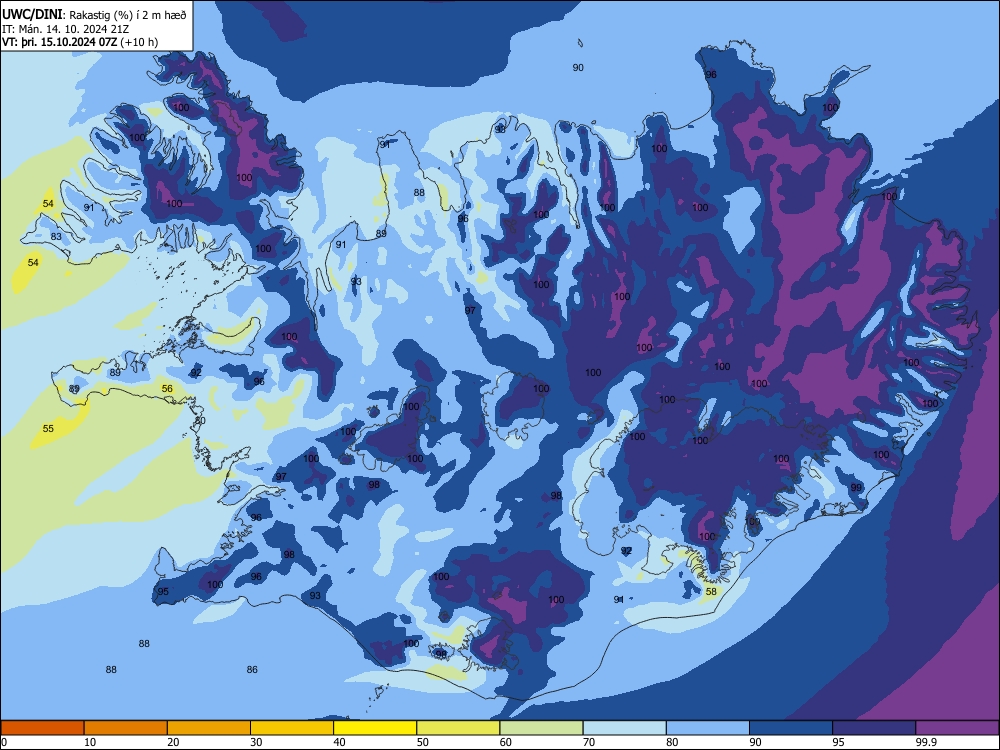
Task: Click the dark orange 0–10 legend swatch
Action: point(42,728)
